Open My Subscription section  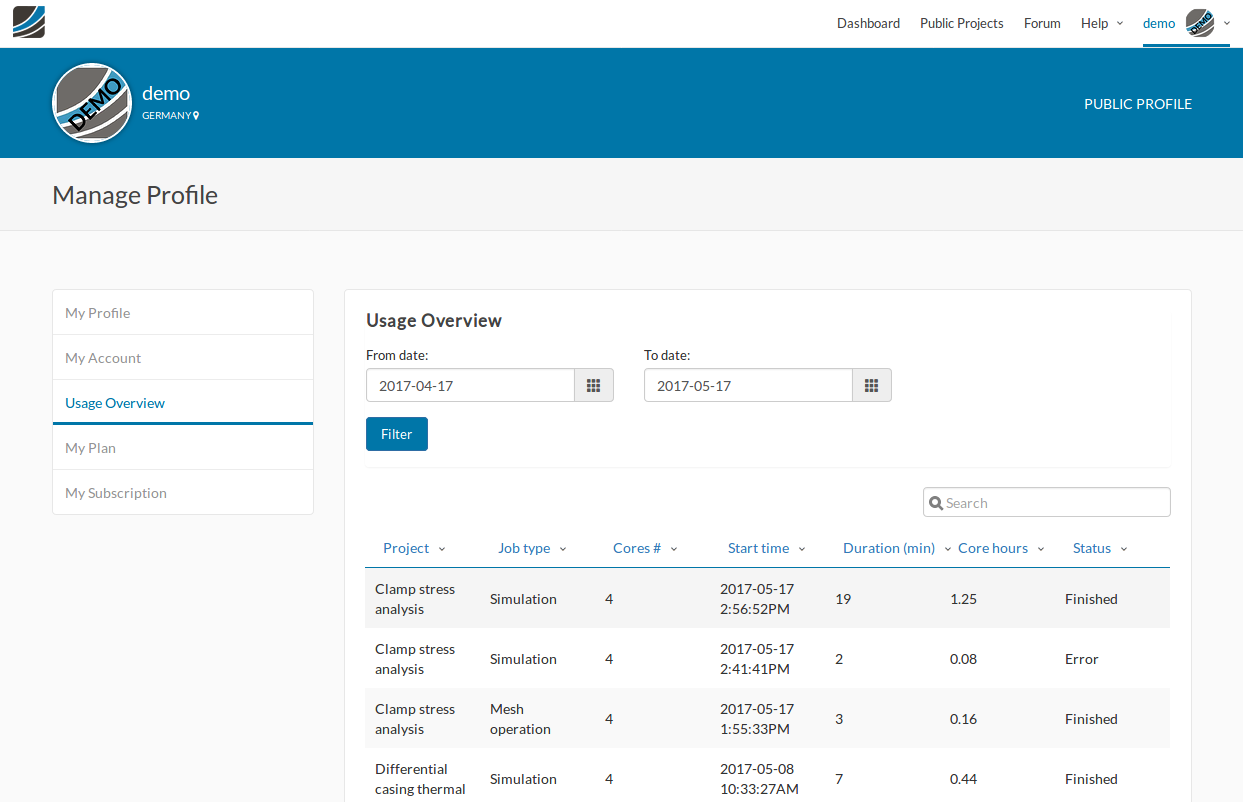(x=183, y=493)
